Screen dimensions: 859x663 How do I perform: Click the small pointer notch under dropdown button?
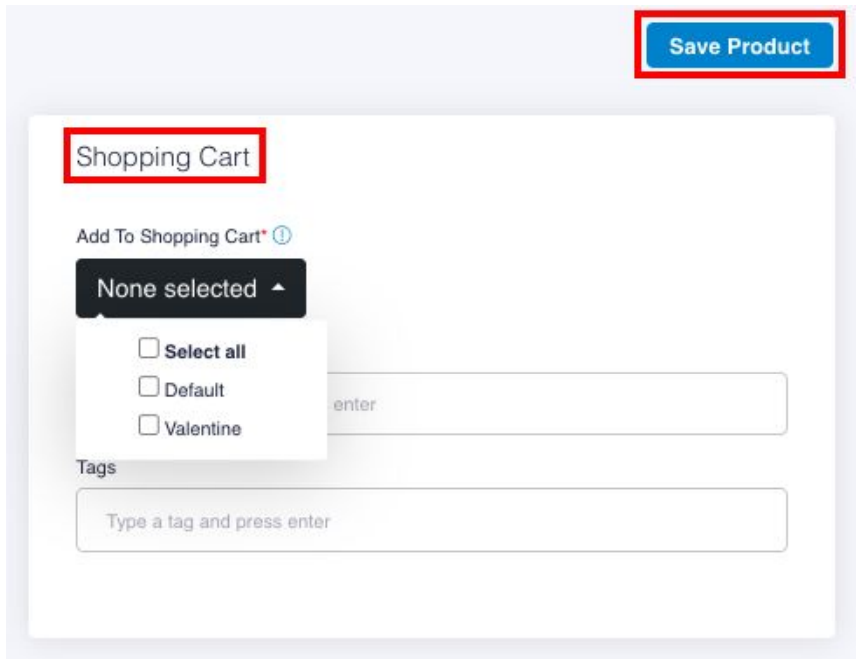(x=100, y=317)
